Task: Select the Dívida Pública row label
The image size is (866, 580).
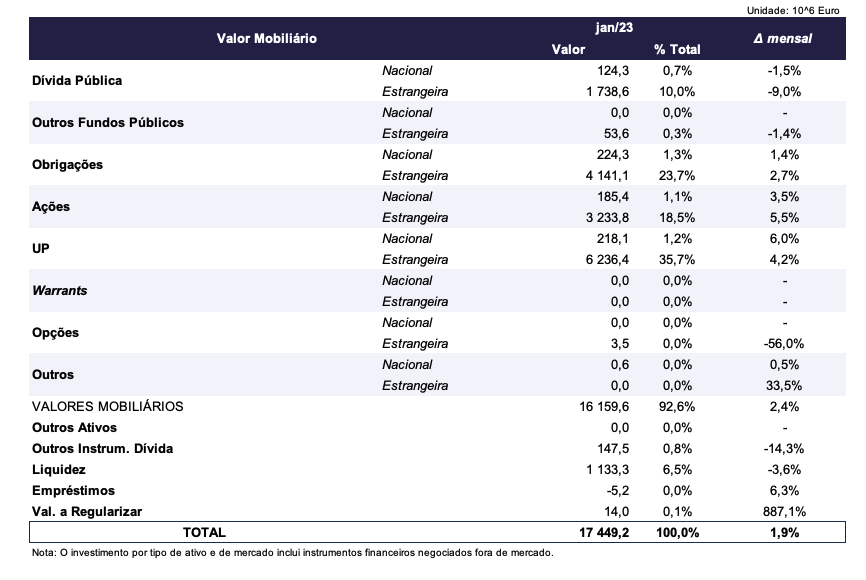Action: [x=76, y=81]
